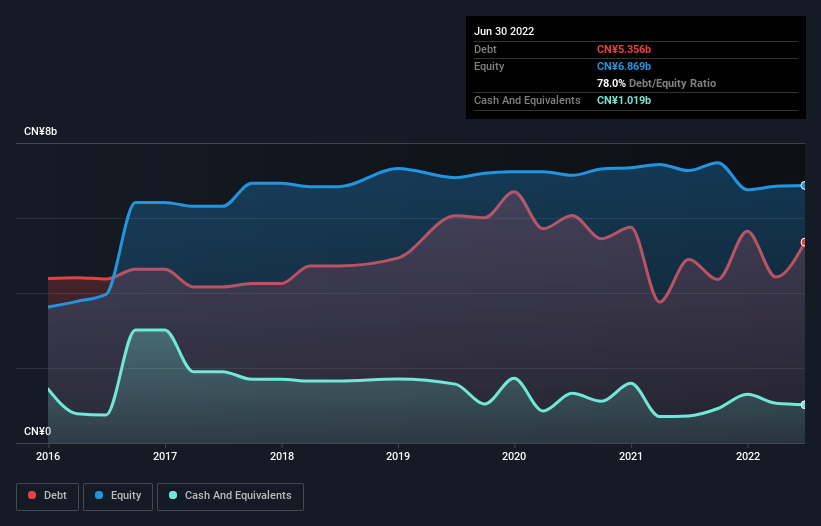Click the Debt value CN¥5.356b
The width and height of the screenshot is (821, 526).
(624, 49)
